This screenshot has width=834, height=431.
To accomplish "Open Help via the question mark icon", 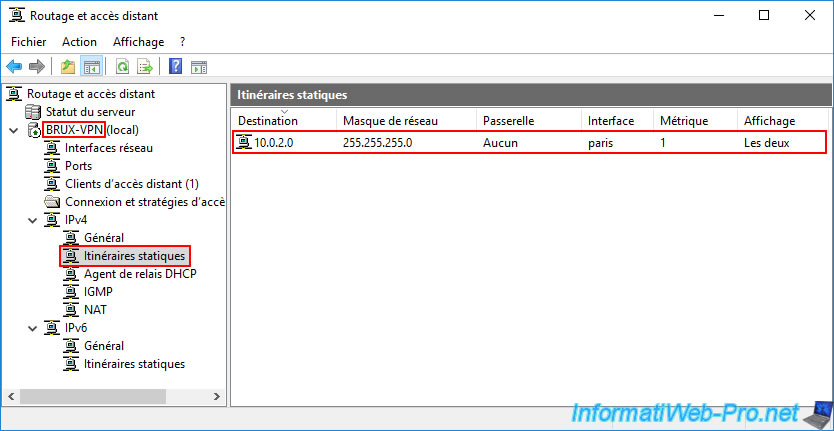I will point(175,67).
